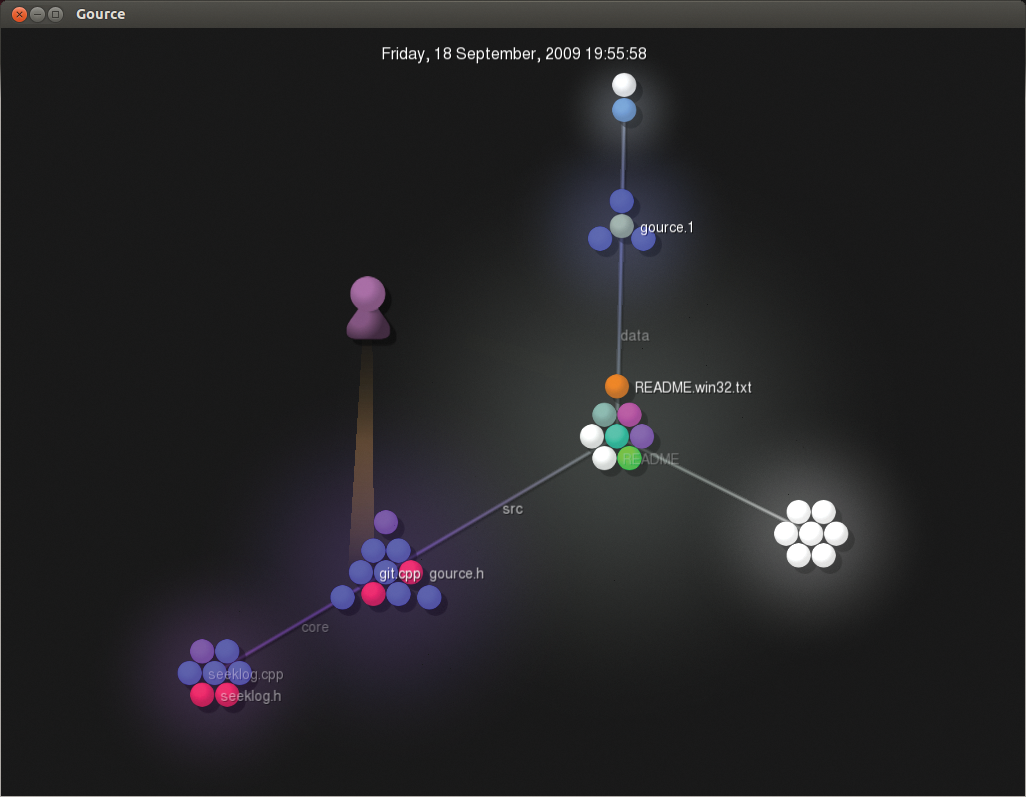The image size is (1026, 797).
Task: Click the gray gource.1 file node
Action: [x=622, y=226]
